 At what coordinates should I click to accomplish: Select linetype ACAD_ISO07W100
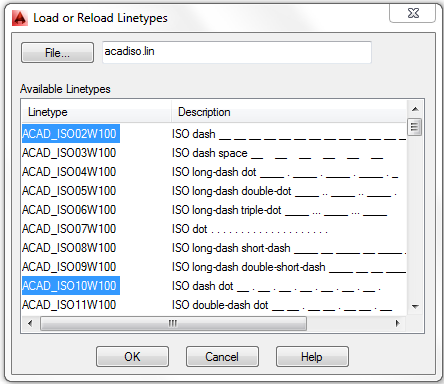[x=69, y=229]
